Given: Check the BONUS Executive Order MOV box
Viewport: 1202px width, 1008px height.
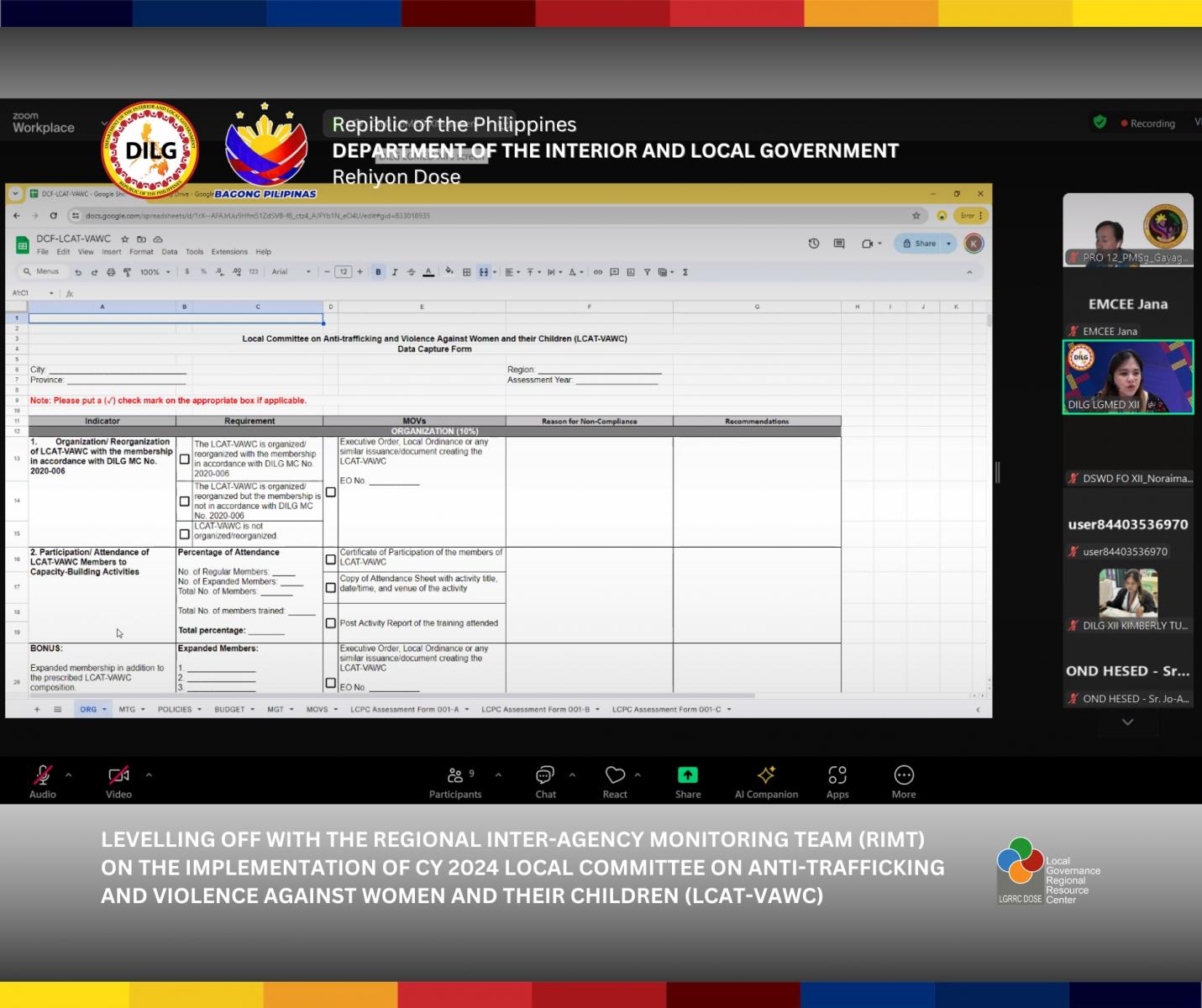Looking at the screenshot, I should [x=331, y=683].
